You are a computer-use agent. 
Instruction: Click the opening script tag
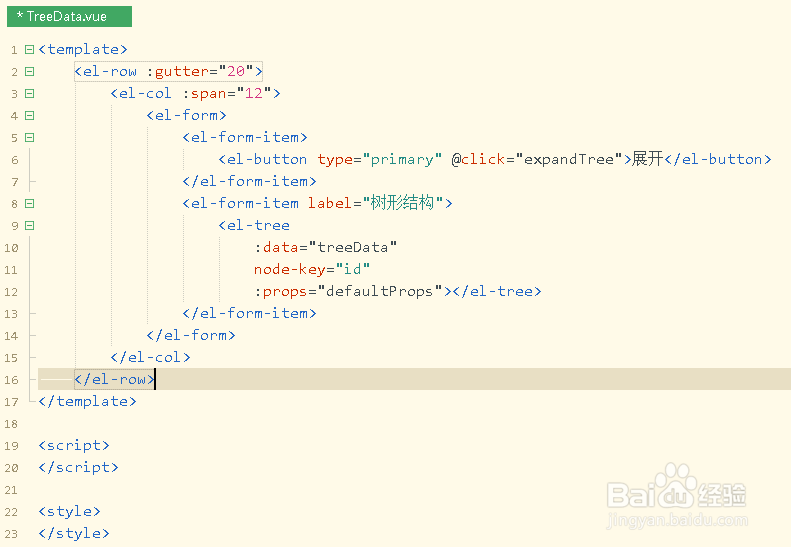click(74, 445)
